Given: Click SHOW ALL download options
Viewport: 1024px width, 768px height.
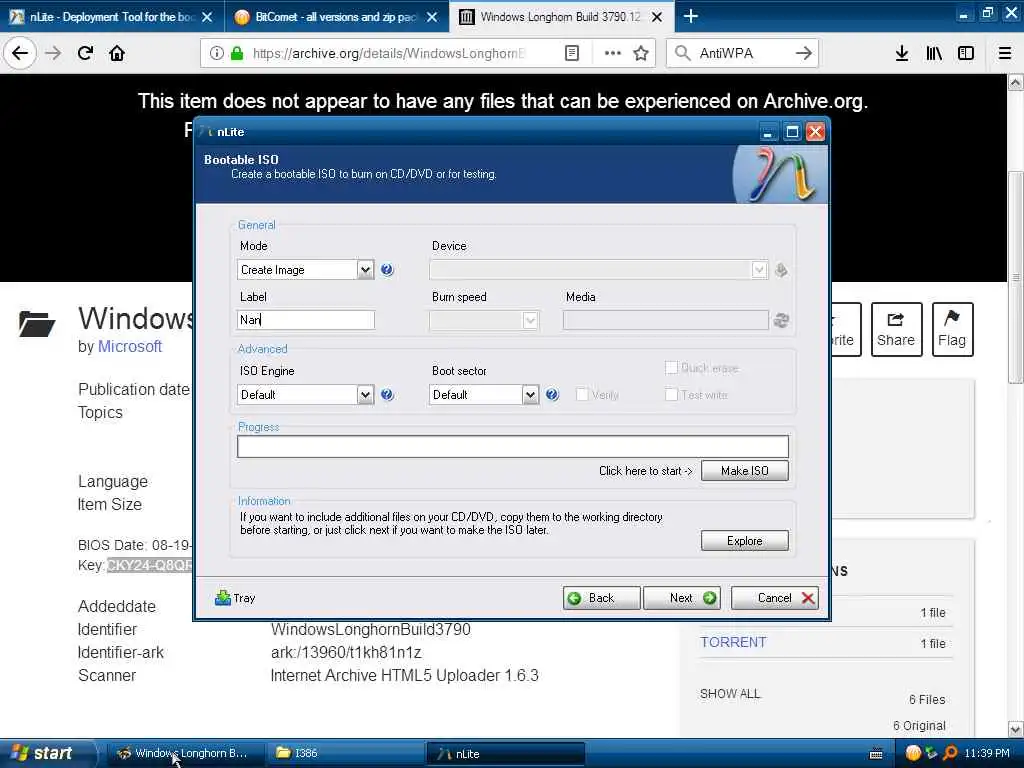Looking at the screenshot, I should click(x=730, y=694).
